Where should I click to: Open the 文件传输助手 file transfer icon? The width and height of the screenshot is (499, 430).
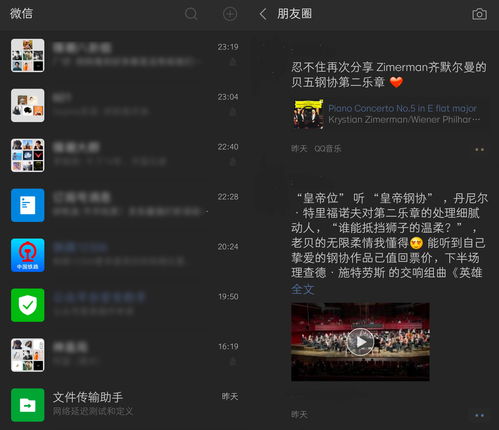pos(28,405)
